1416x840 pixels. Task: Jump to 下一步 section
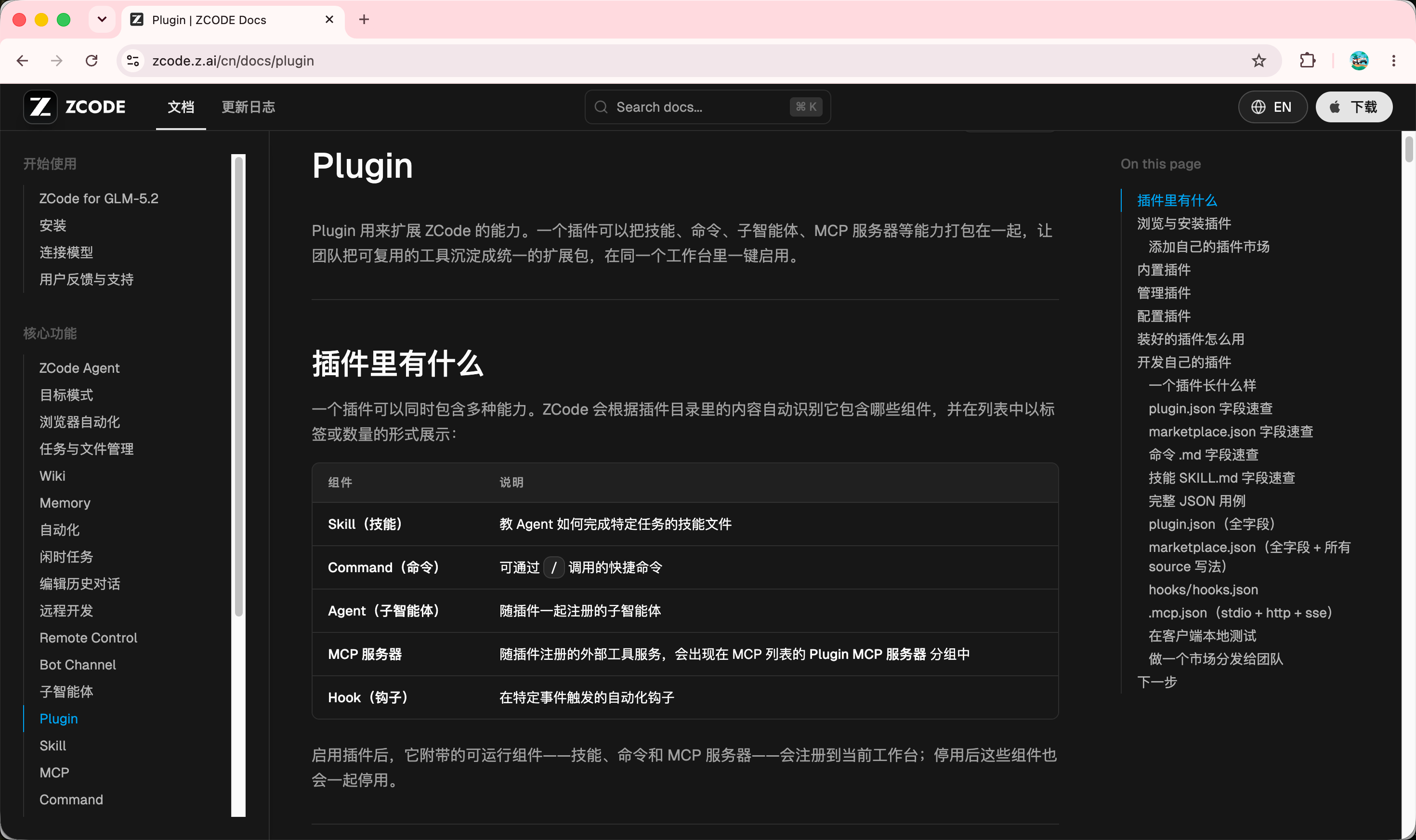click(x=1157, y=682)
